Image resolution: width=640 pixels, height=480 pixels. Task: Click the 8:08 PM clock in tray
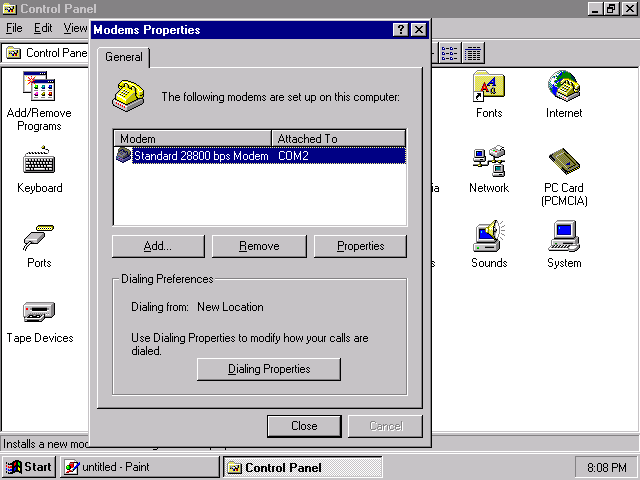[x=607, y=467]
